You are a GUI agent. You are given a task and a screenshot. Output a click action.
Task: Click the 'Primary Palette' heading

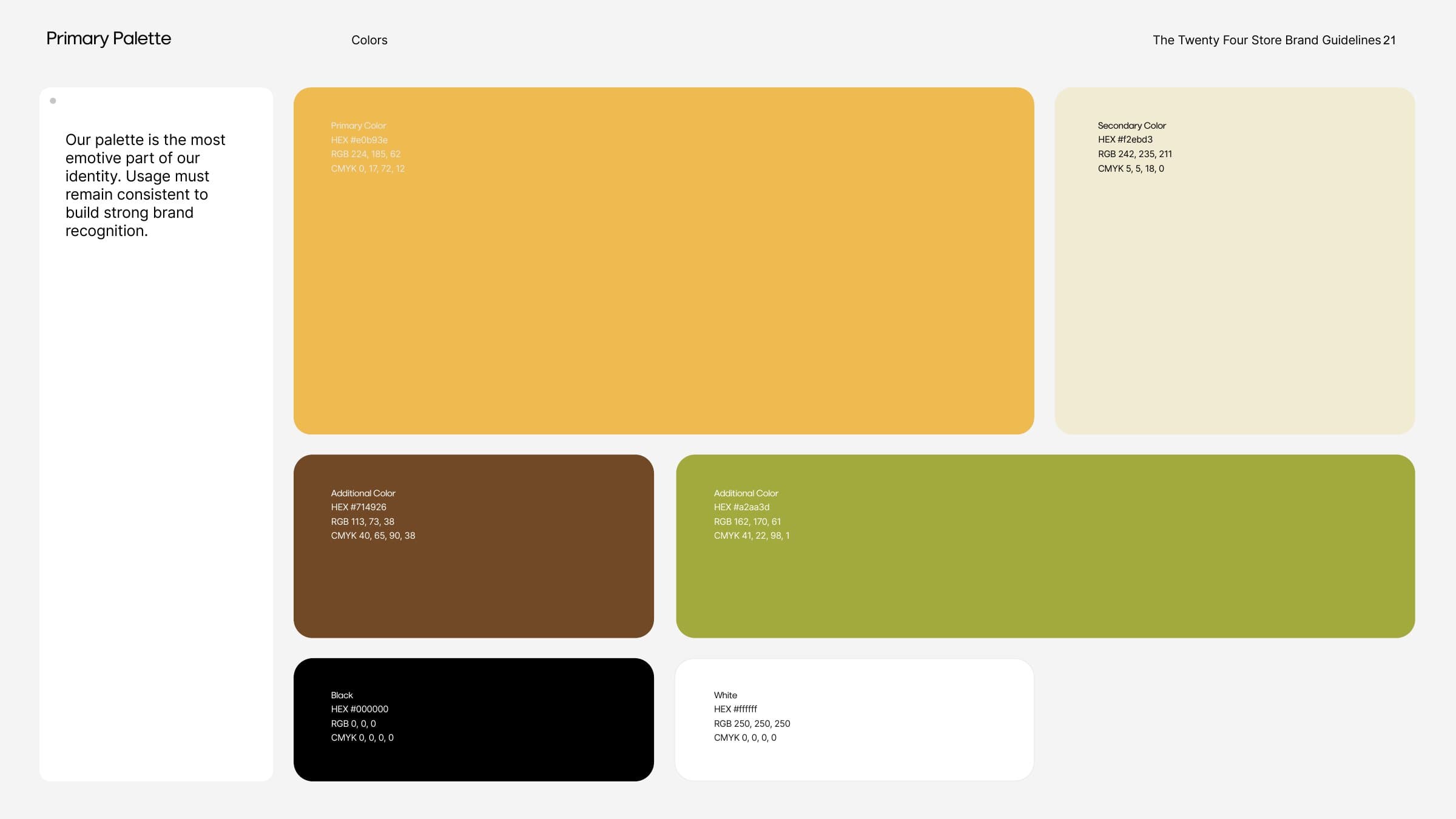109,39
